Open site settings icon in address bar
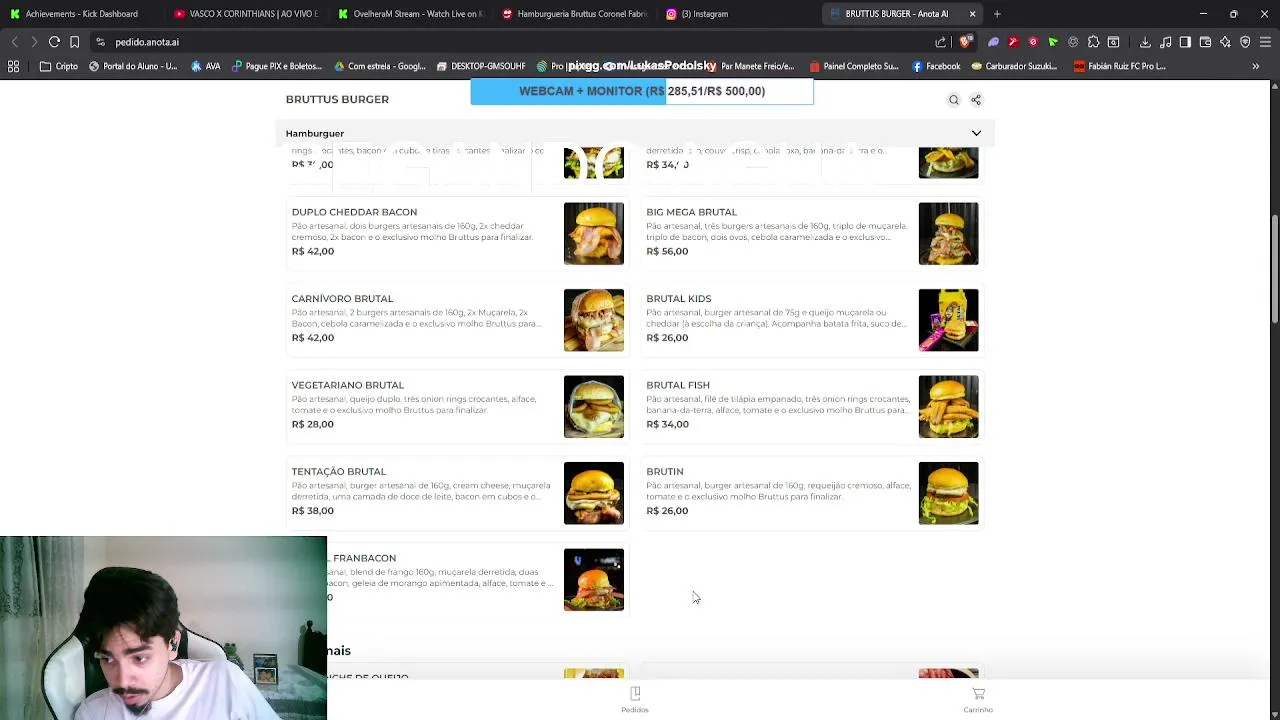The width and height of the screenshot is (1280, 720). click(x=100, y=42)
